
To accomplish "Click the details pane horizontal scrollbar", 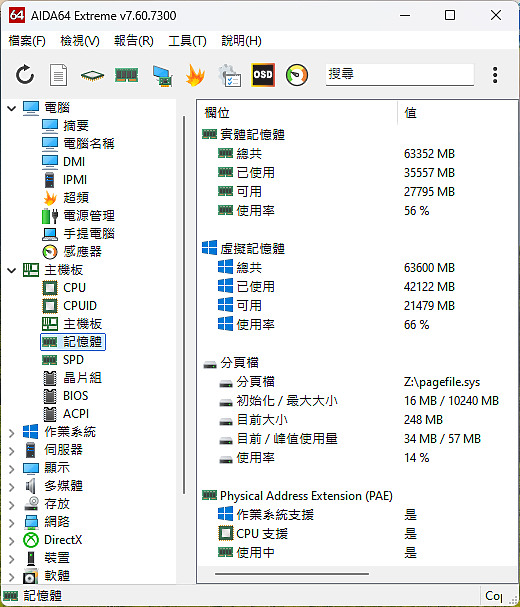I will 292,574.
